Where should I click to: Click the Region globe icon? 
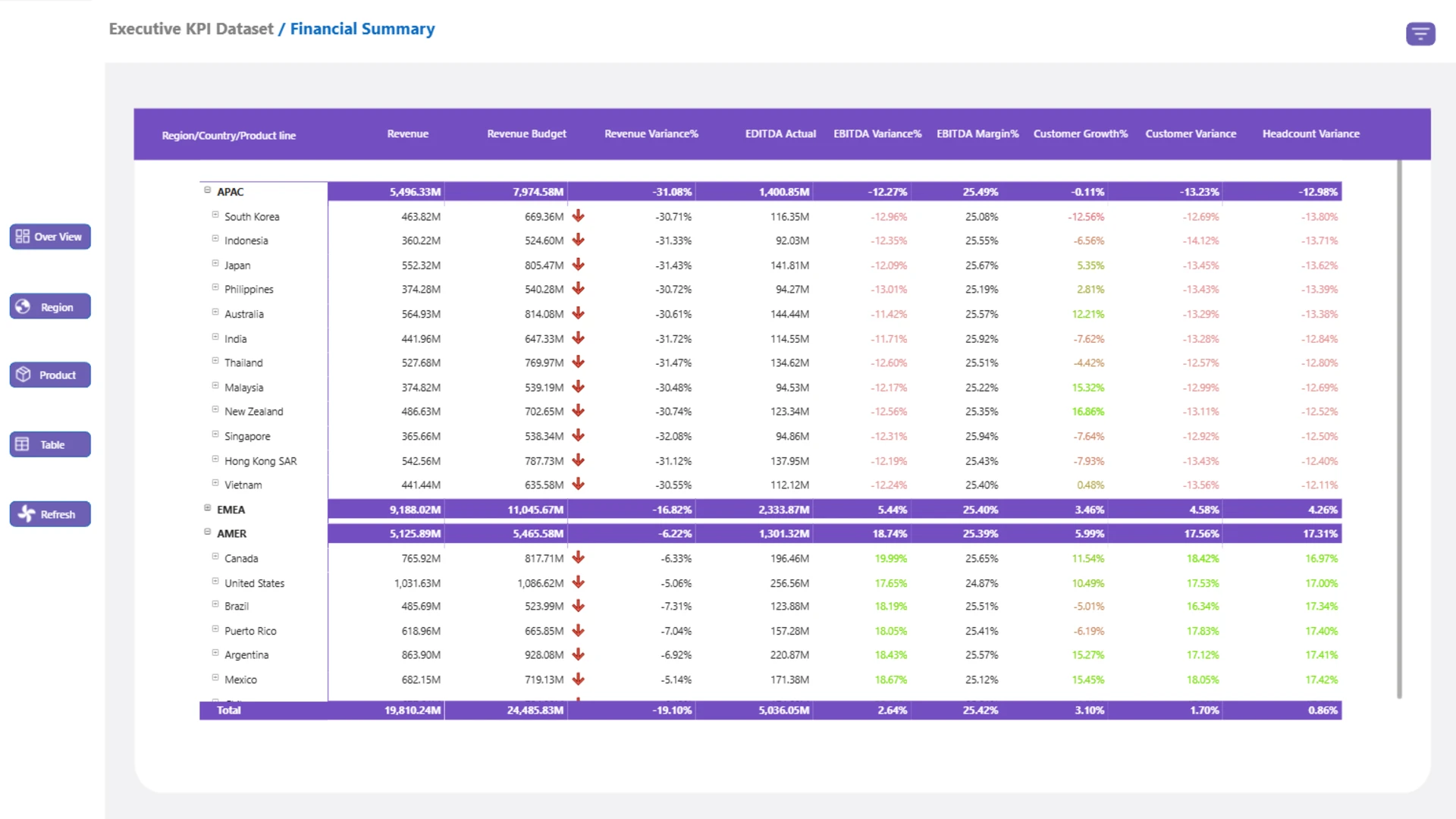point(23,306)
